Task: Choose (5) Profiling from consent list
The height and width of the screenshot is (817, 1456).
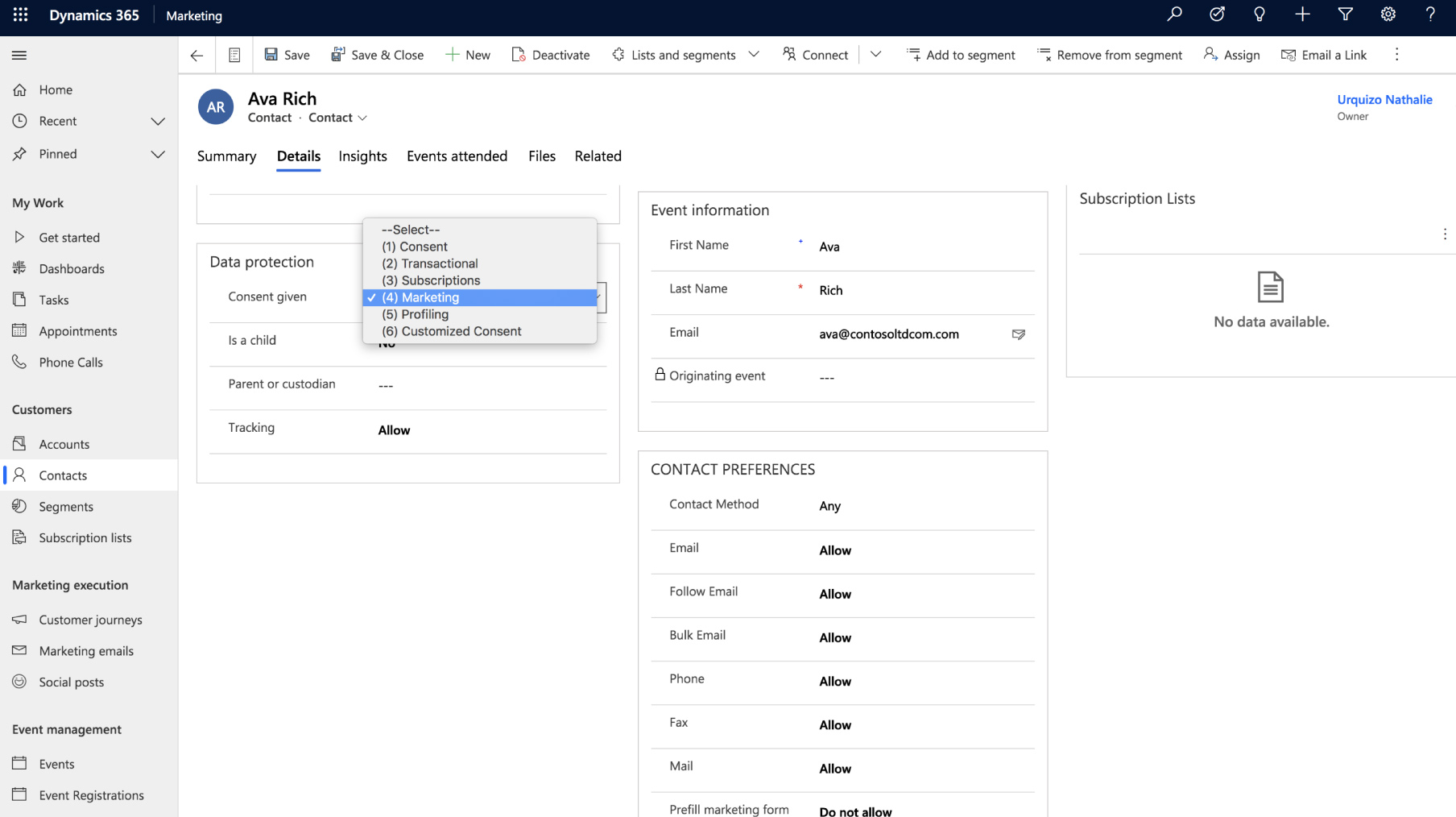Action: pos(416,314)
